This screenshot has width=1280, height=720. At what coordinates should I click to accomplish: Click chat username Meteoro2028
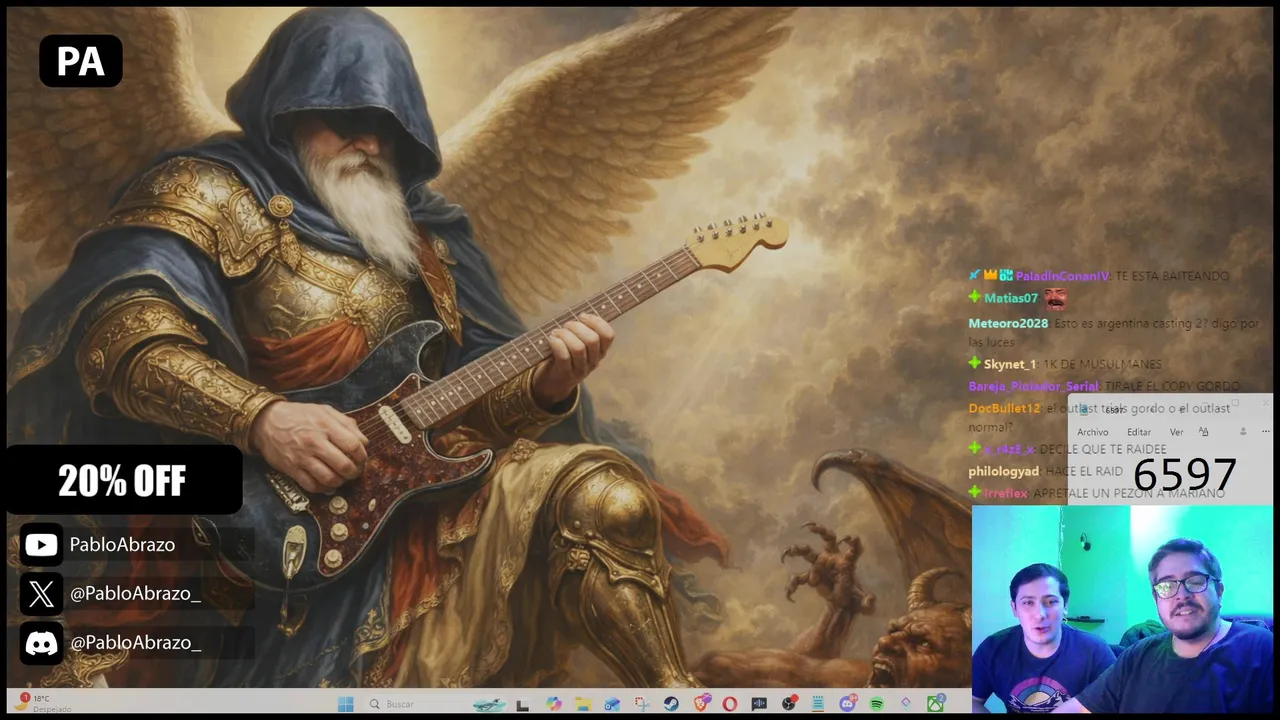1008,323
